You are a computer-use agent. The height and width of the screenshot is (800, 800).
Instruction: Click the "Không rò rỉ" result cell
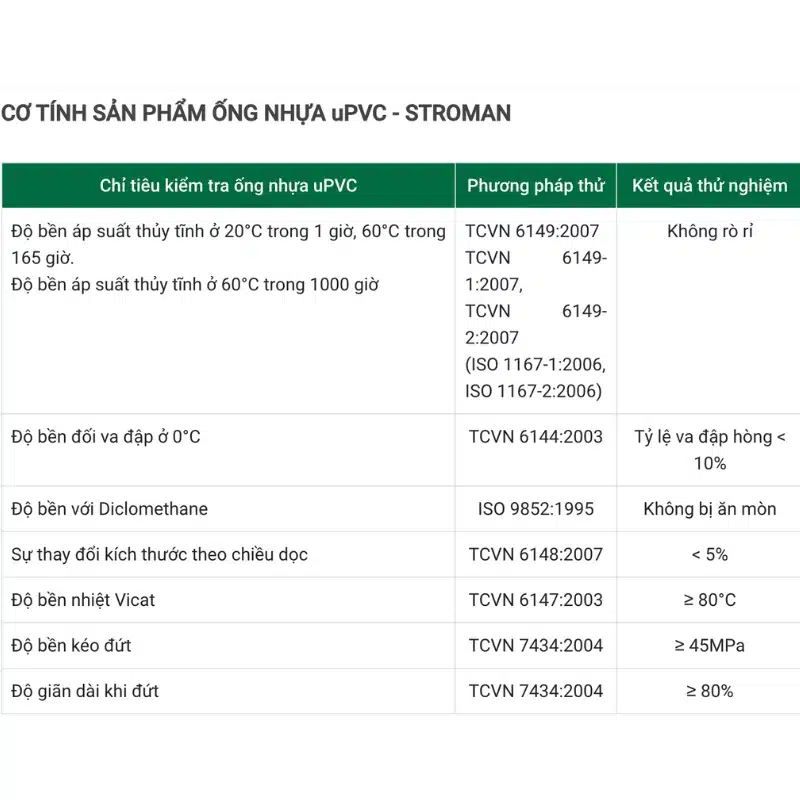tap(709, 232)
